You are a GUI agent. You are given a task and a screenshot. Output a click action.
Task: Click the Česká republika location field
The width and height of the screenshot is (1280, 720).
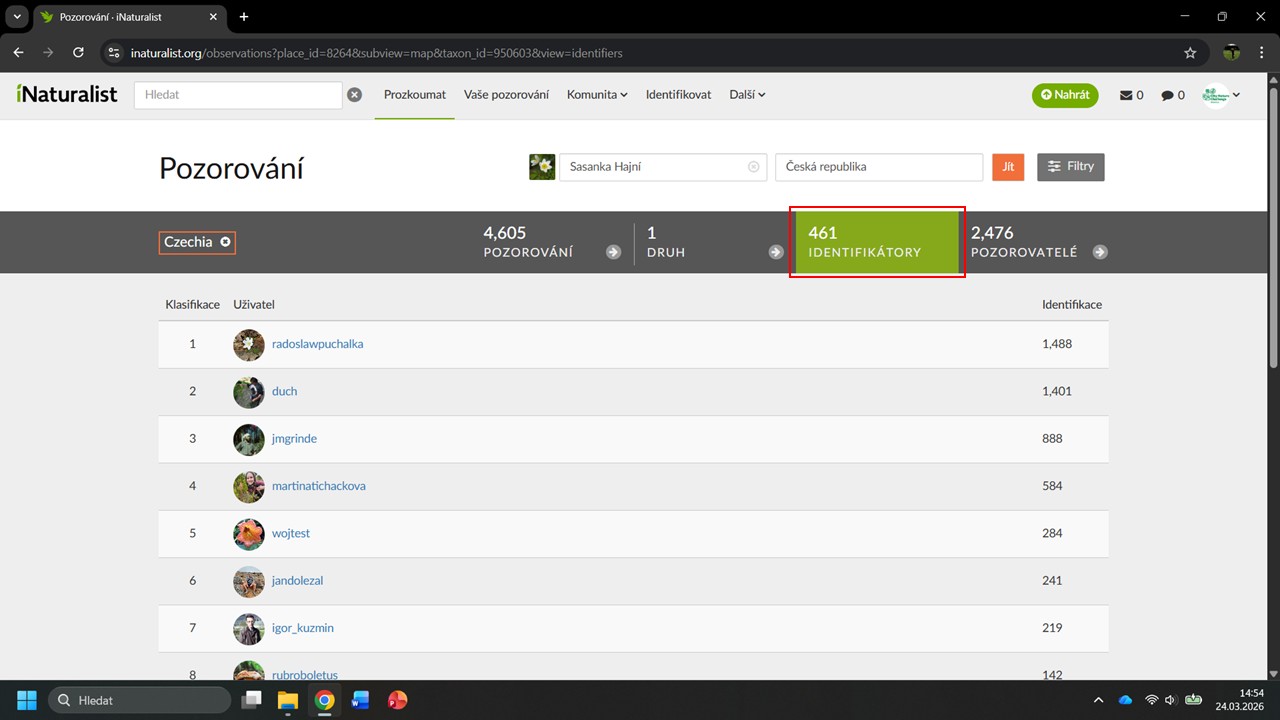878,167
